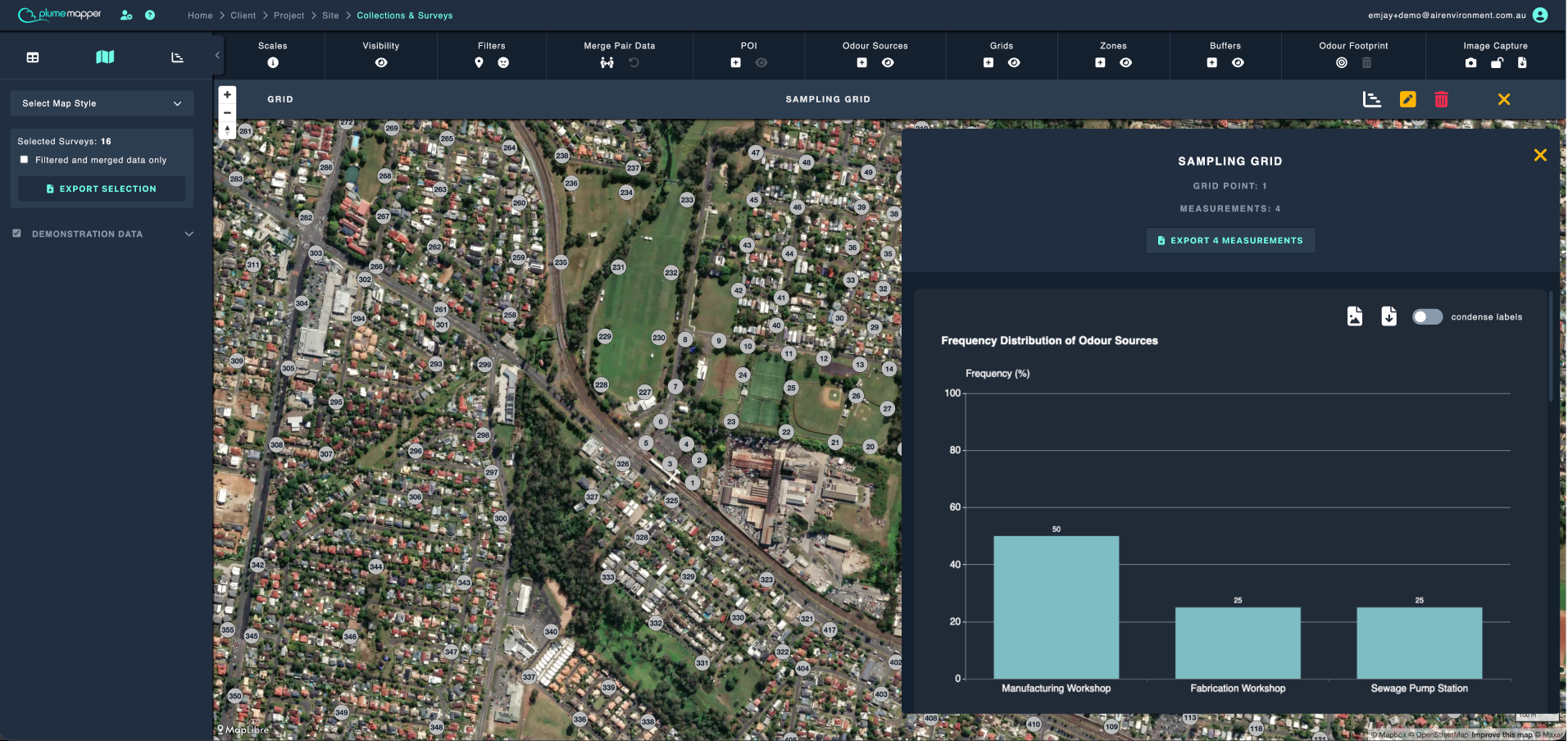Go to Project breadcrumb

coord(289,16)
